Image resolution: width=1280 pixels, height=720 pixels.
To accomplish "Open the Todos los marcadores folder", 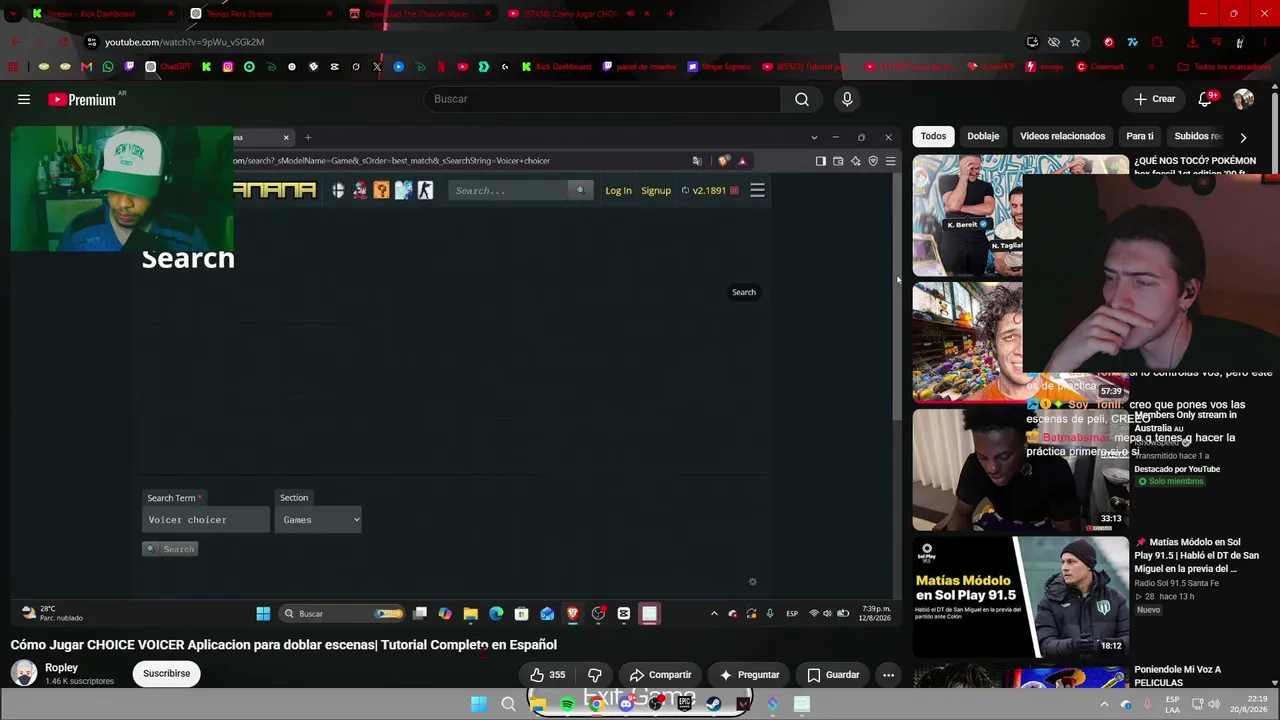I will pos(1224,67).
